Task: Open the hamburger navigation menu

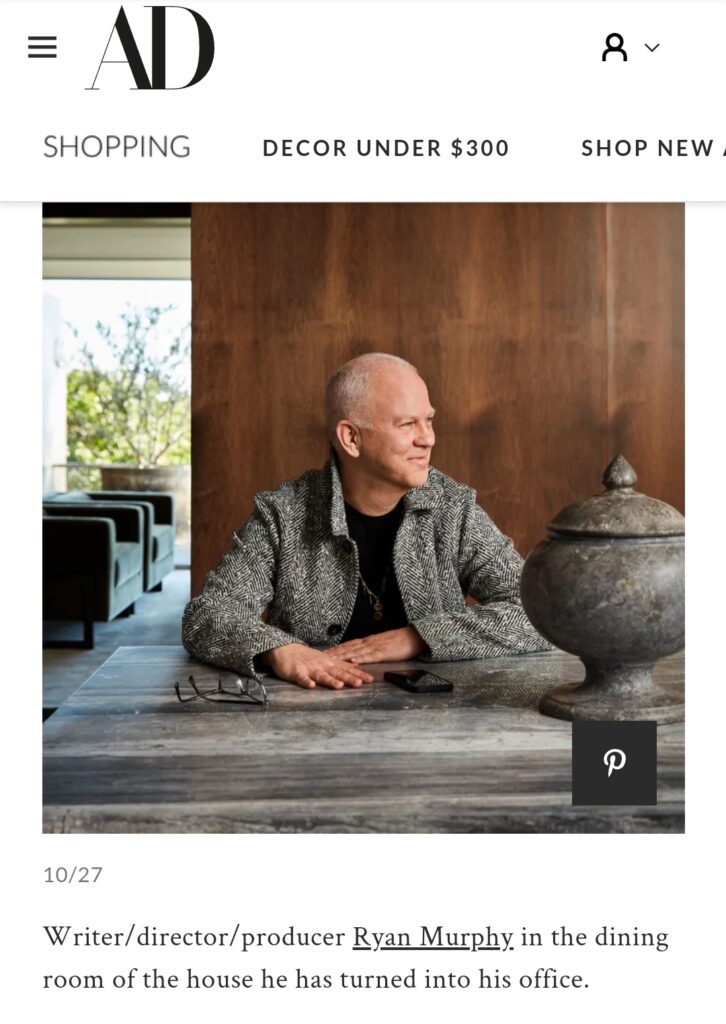Action: pyautogui.click(x=42, y=47)
